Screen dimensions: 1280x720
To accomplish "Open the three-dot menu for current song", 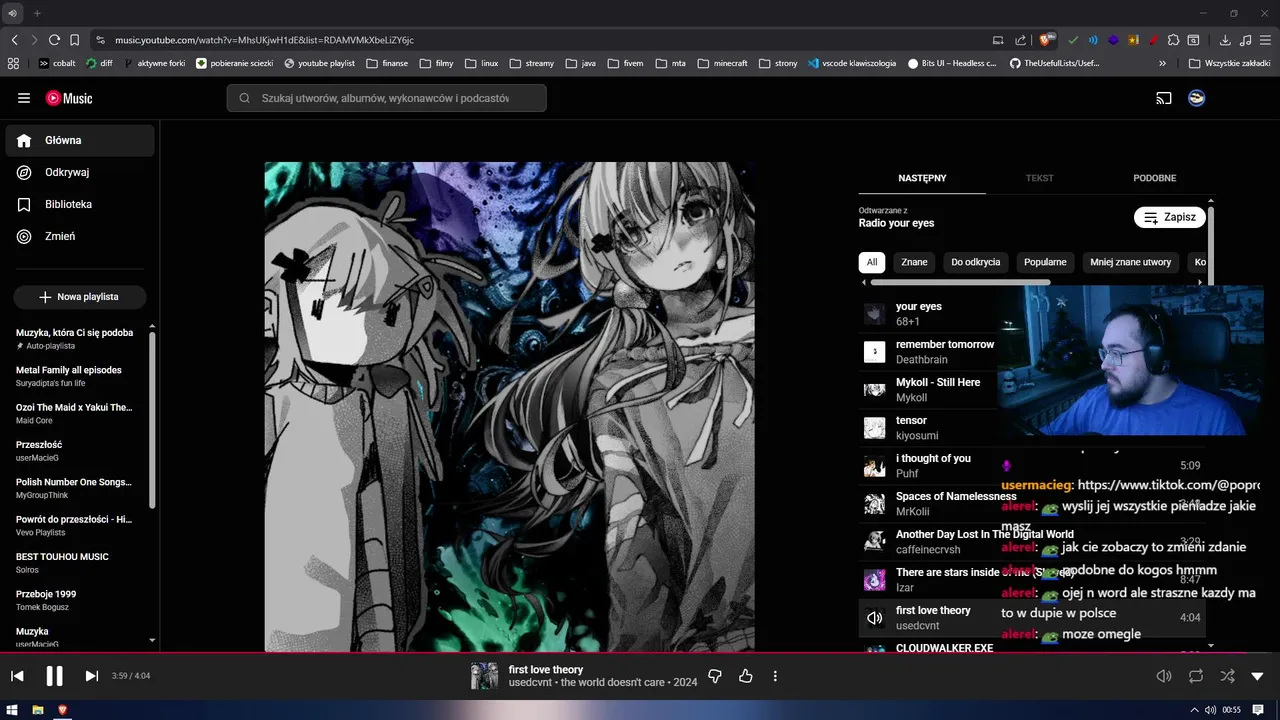I will click(x=775, y=676).
